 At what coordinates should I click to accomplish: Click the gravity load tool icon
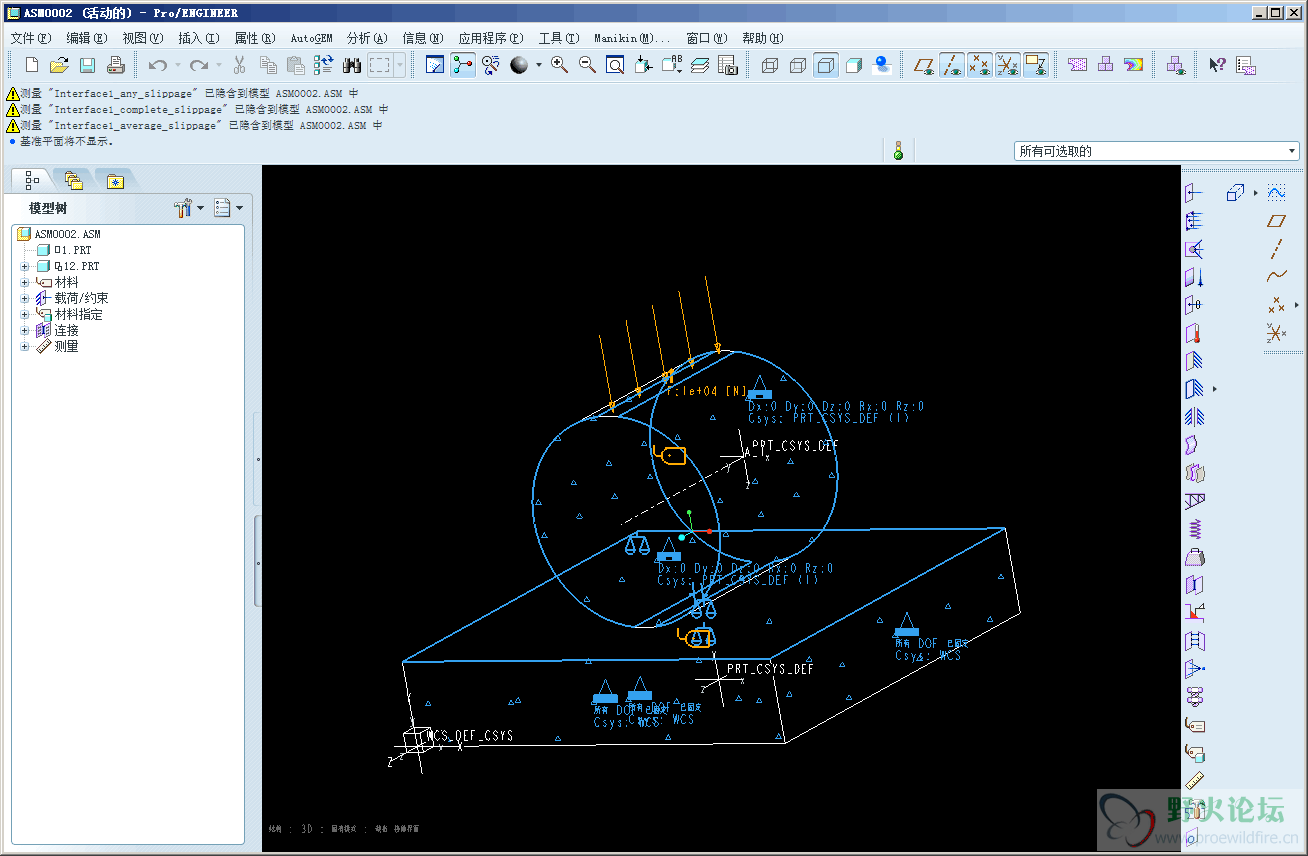pyautogui.click(x=1194, y=277)
